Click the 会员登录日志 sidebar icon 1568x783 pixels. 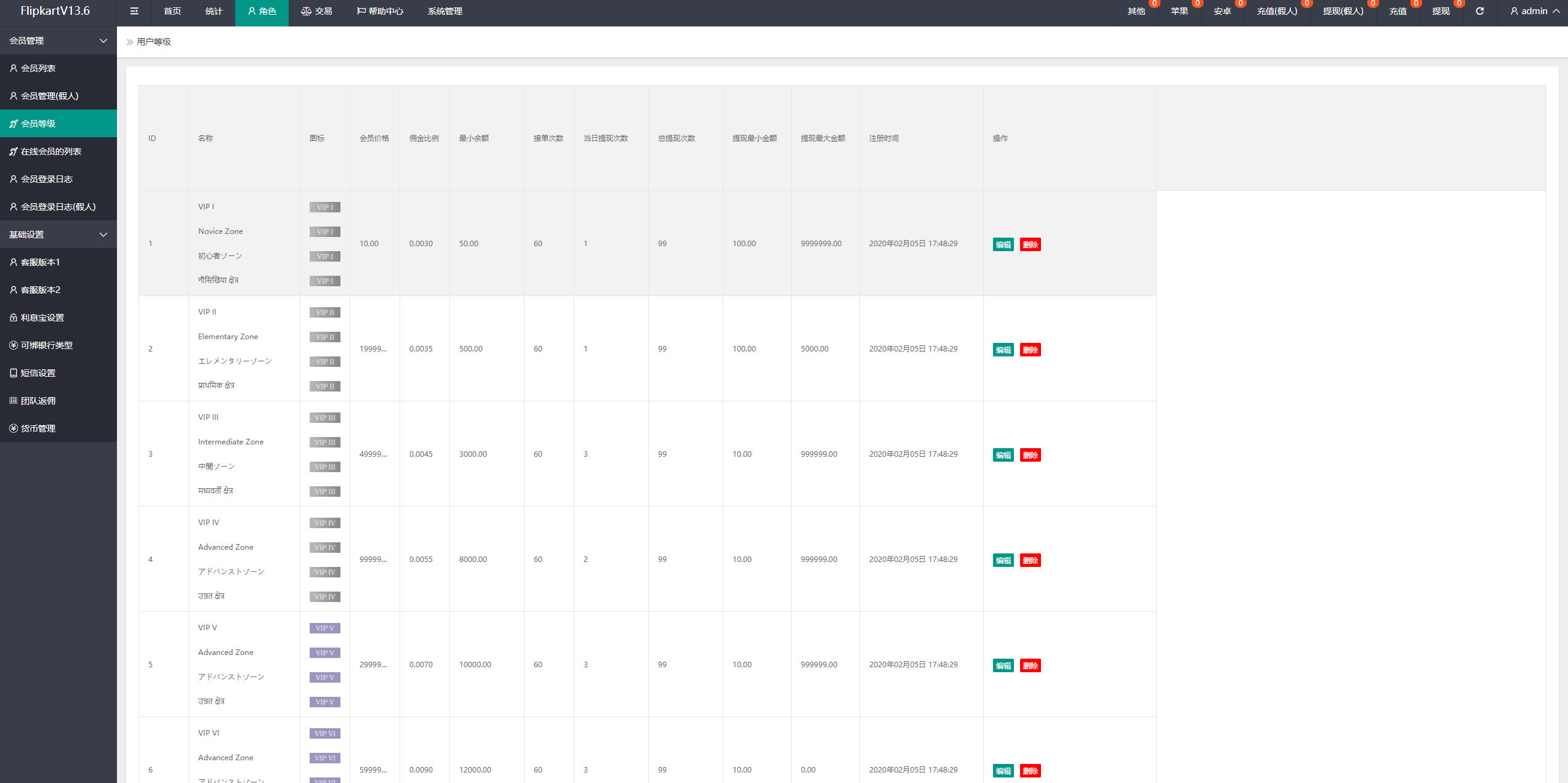point(14,179)
